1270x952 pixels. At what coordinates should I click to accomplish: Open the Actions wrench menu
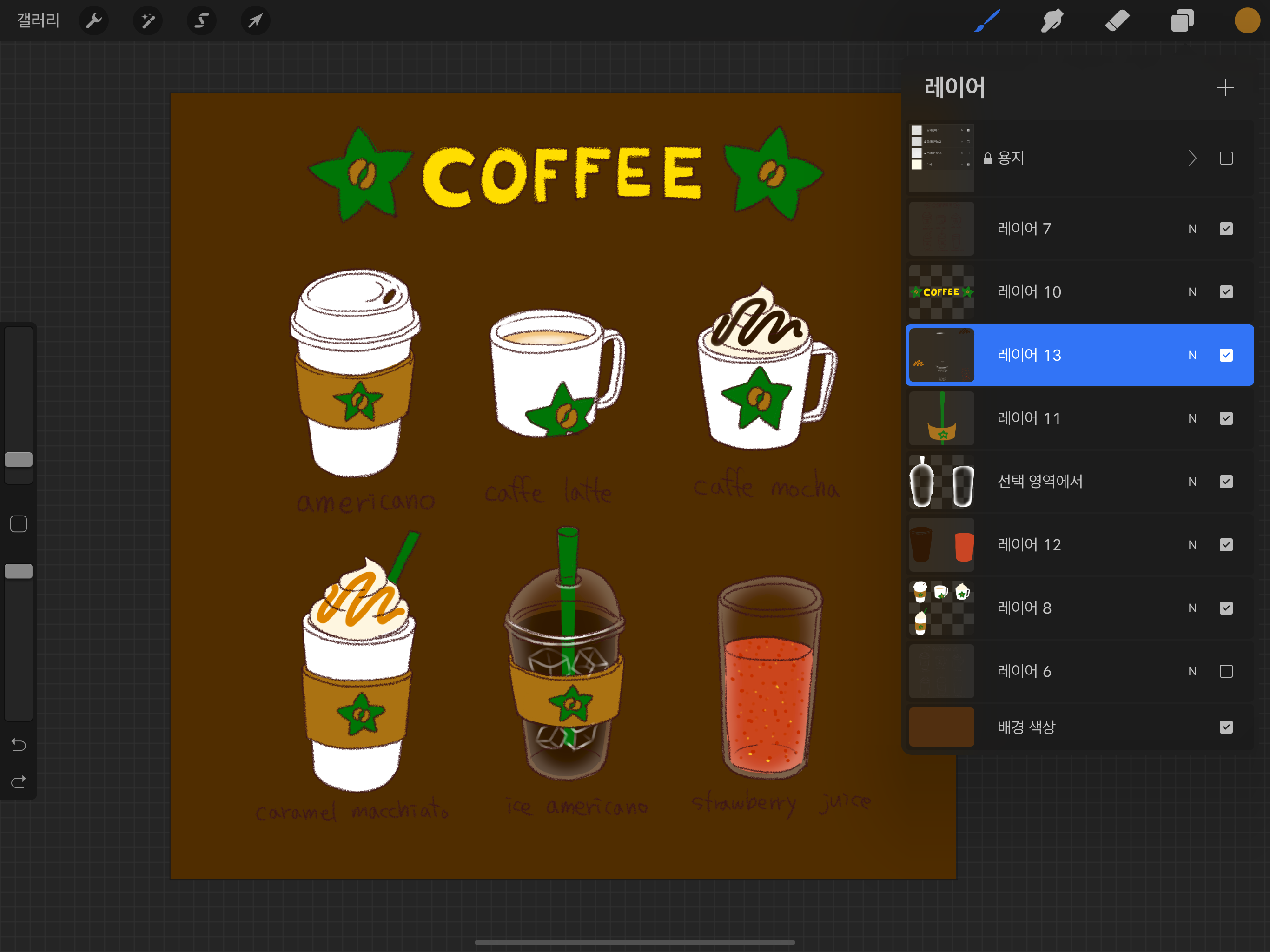click(x=93, y=21)
